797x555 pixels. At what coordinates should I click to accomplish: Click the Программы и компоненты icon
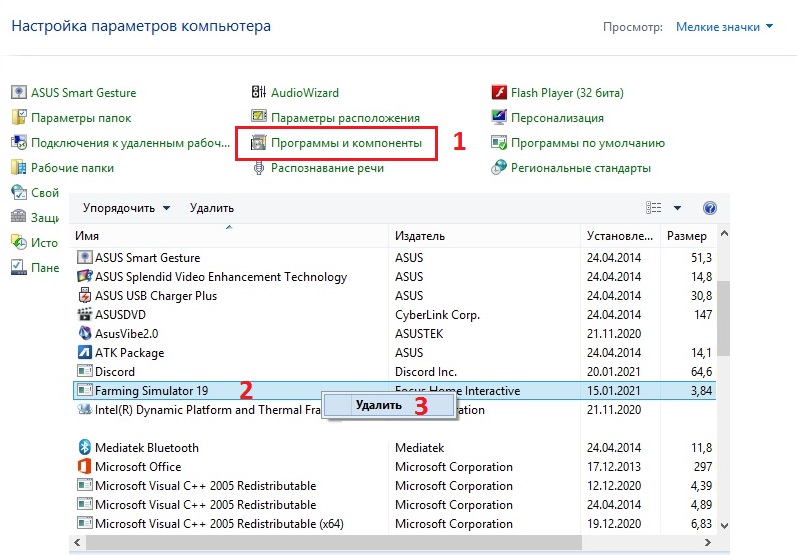[x=259, y=143]
